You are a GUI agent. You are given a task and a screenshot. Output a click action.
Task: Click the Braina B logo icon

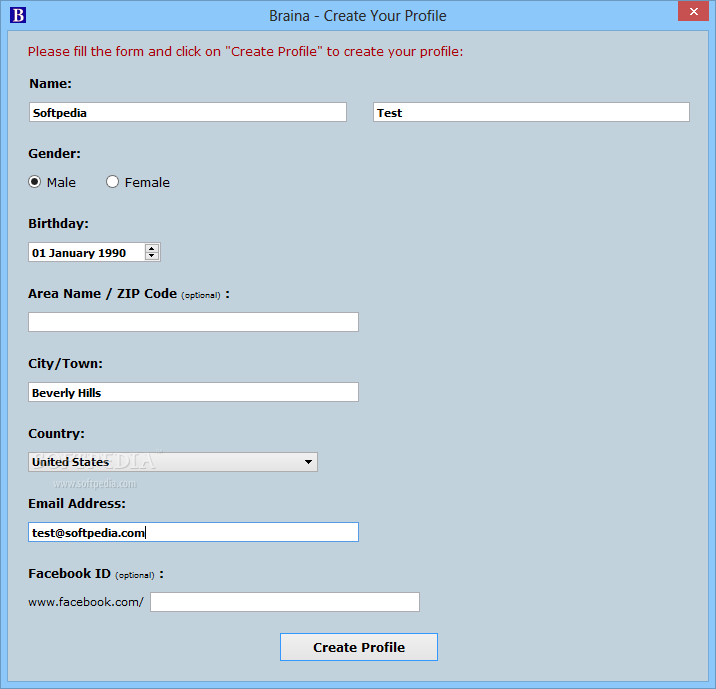[18, 15]
